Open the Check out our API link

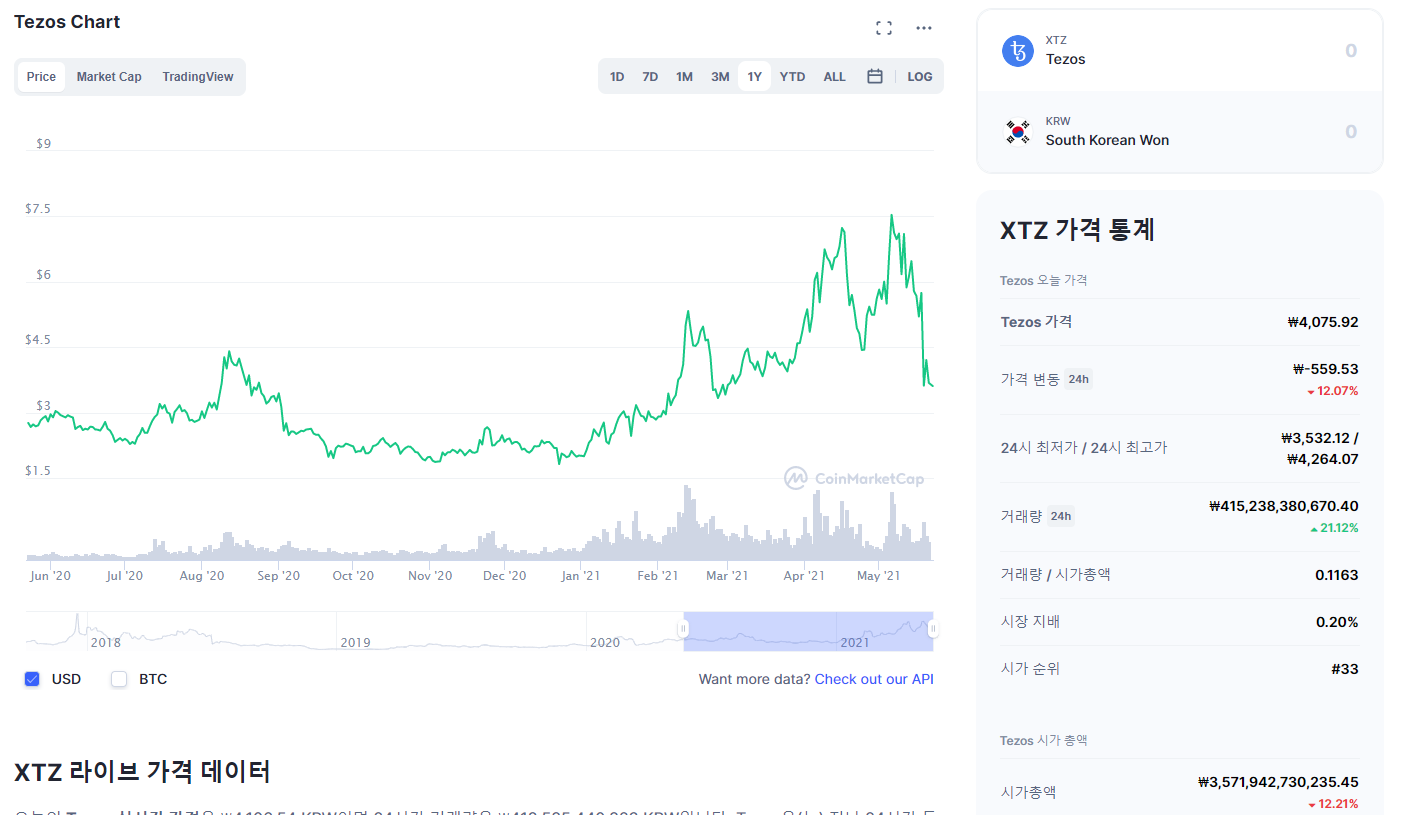click(874, 679)
